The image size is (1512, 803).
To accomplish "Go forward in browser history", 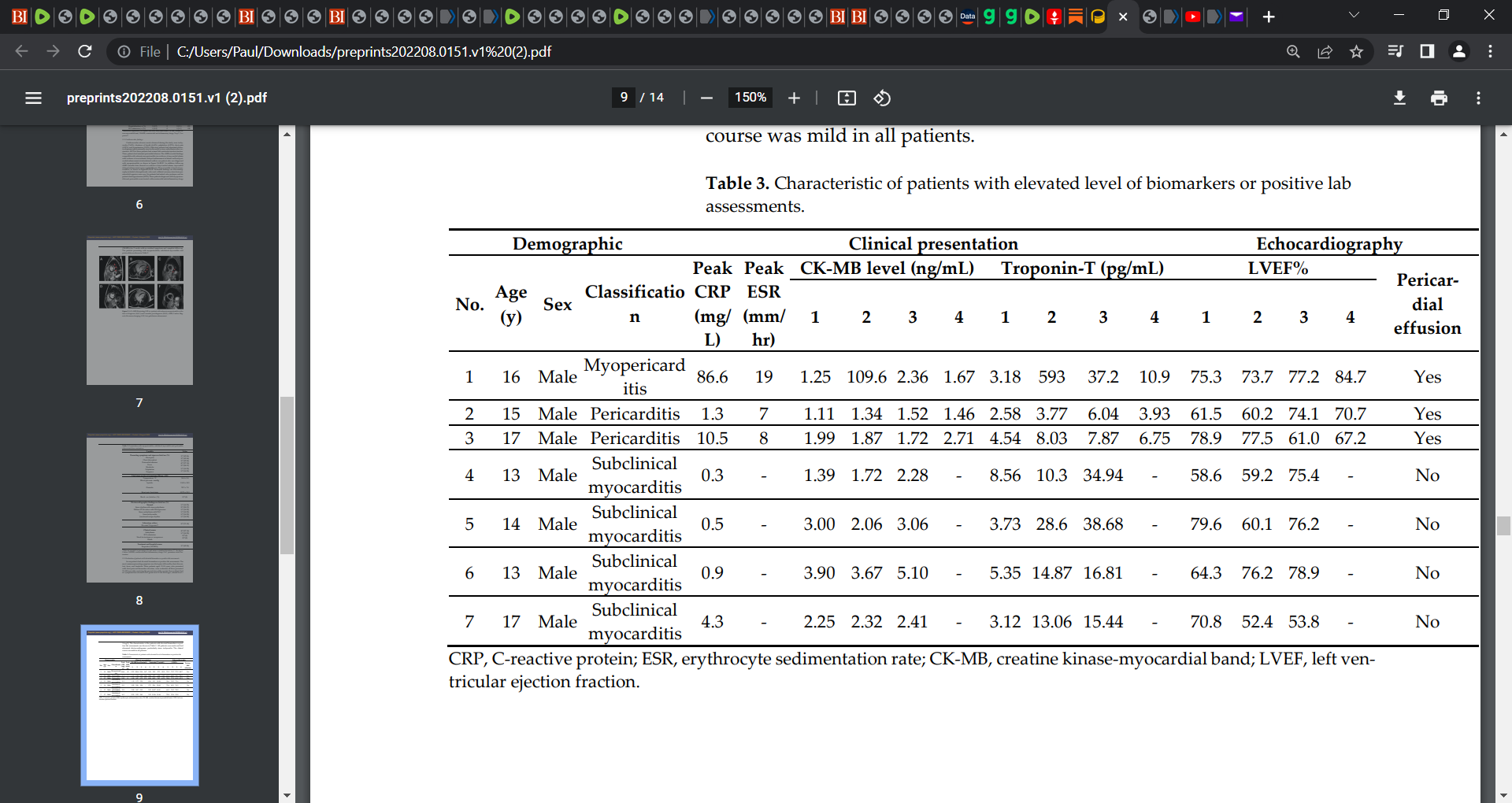I will 53,51.
